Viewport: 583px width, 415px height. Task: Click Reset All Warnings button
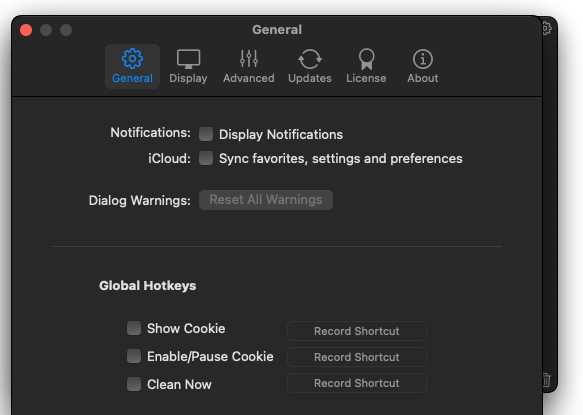[266, 200]
